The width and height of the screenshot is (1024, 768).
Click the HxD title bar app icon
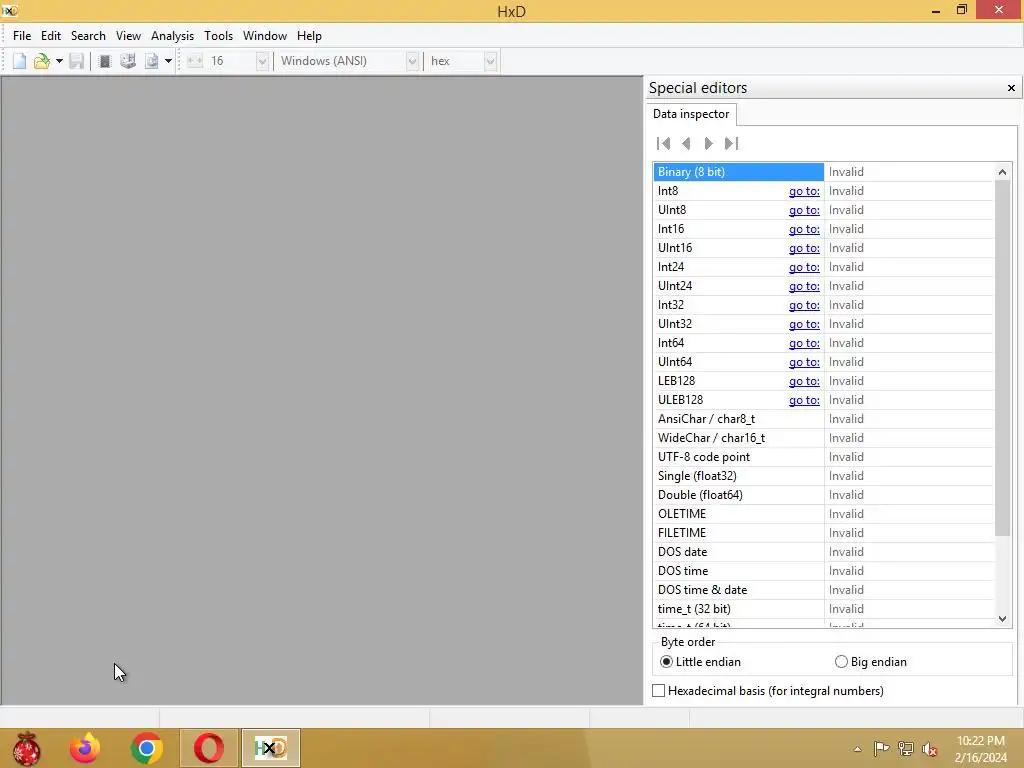tap(9, 10)
